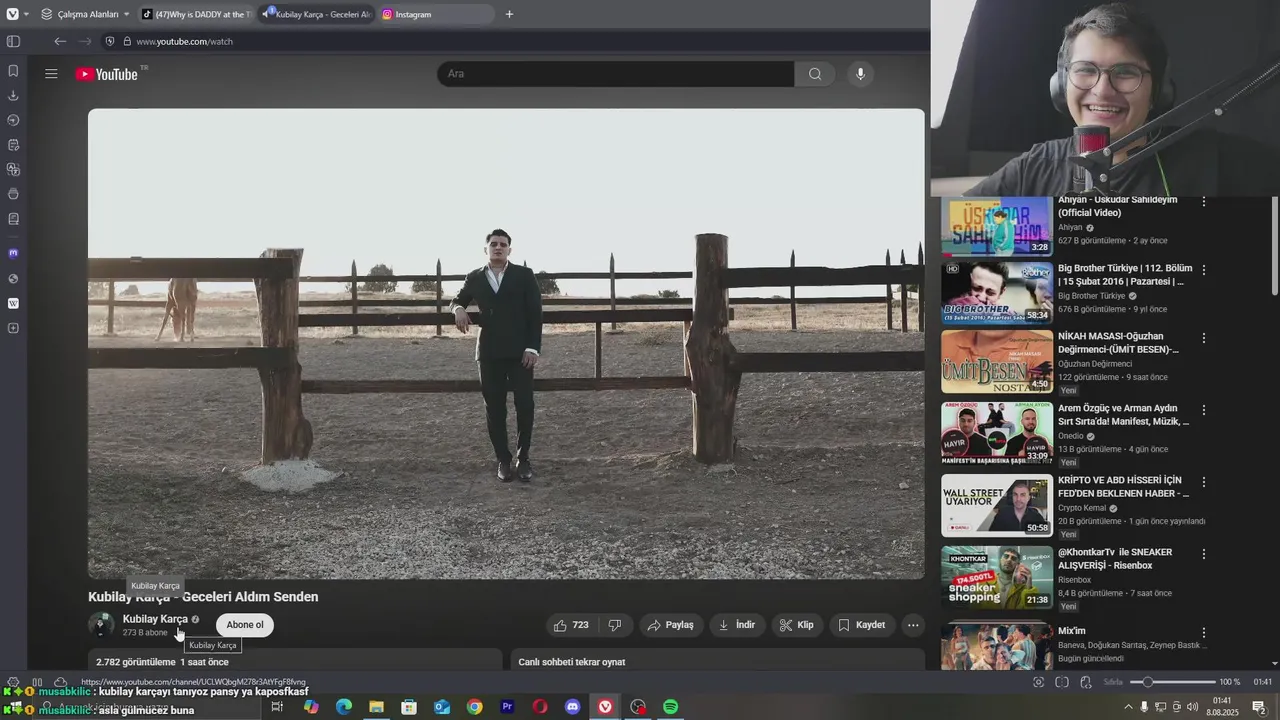Click the site security lock icon
This screenshot has width=1280, height=720.
[x=126, y=41]
